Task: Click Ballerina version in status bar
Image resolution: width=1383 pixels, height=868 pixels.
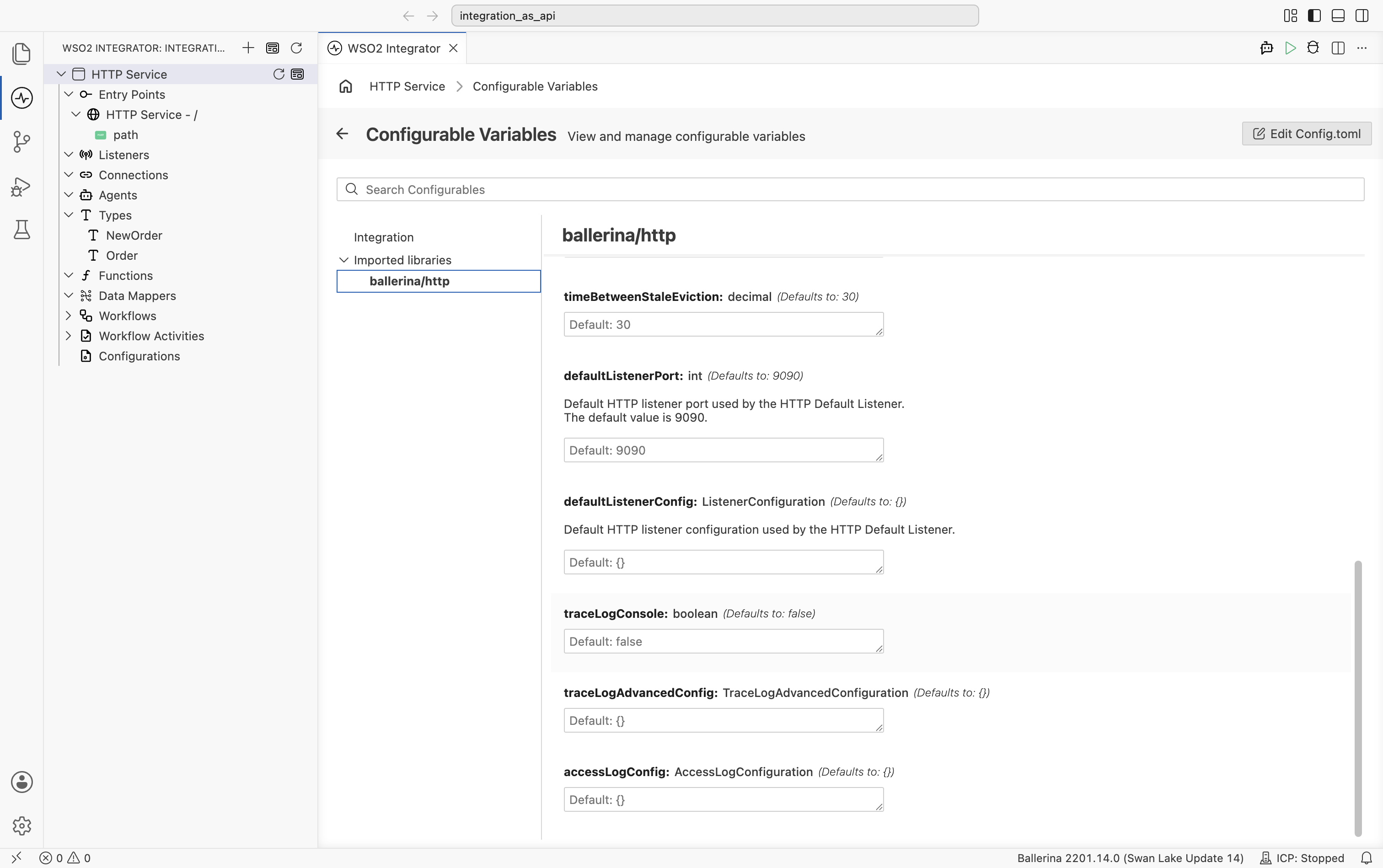Action: click(x=1130, y=857)
